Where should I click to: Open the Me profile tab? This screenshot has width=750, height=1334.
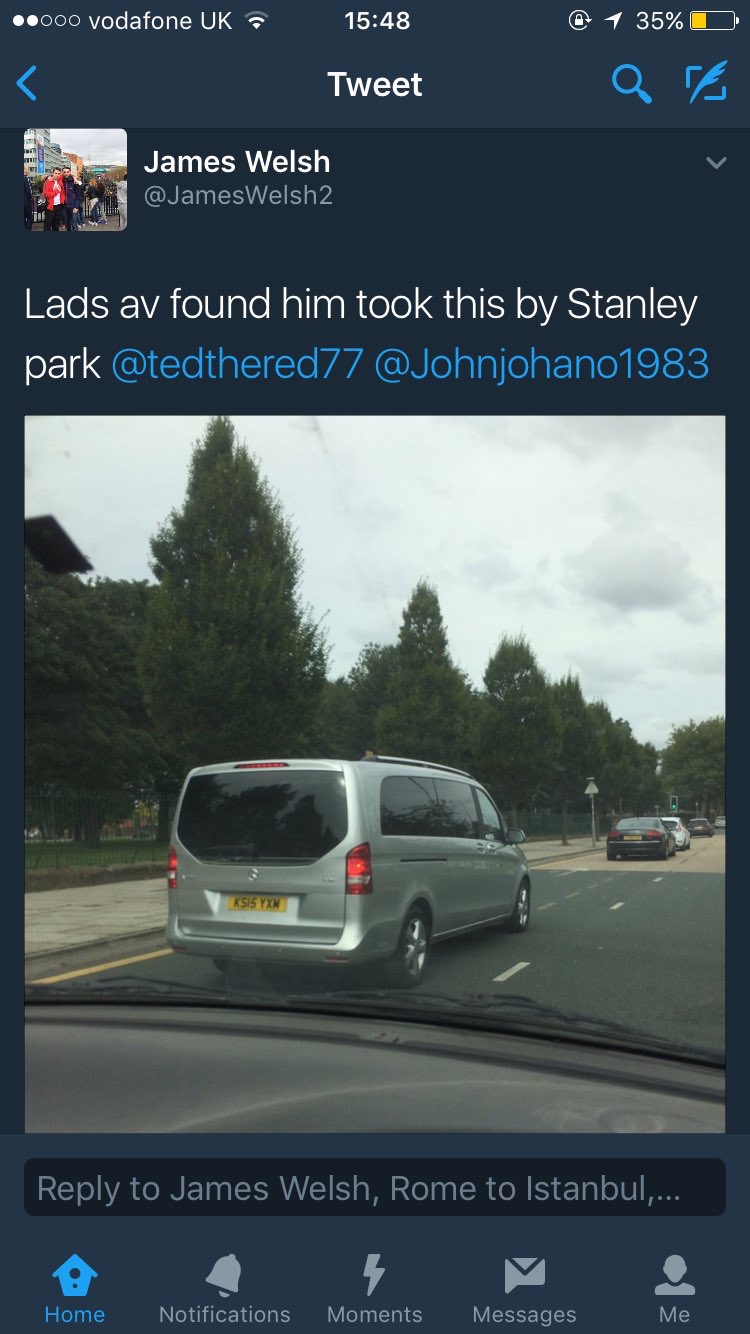(675, 1290)
